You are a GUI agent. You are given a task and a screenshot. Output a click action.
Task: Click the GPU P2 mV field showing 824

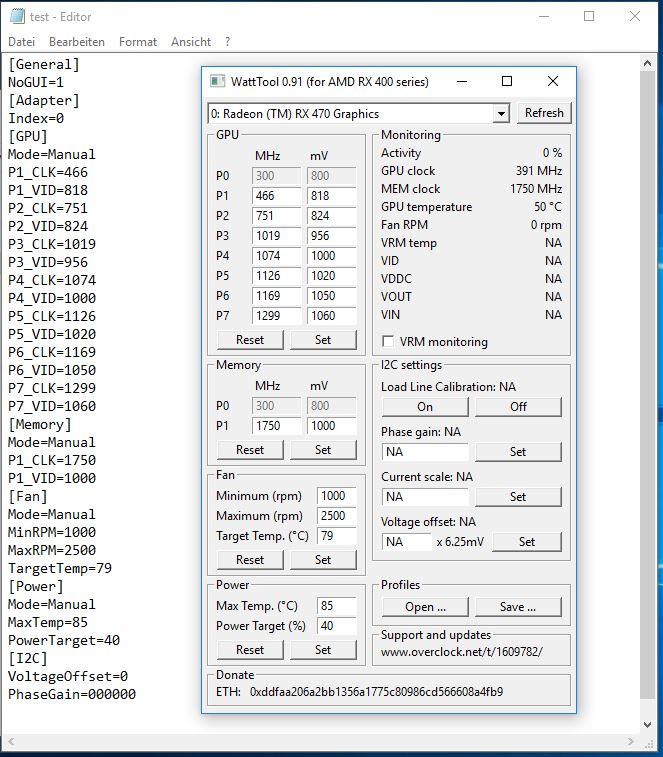pos(331,216)
